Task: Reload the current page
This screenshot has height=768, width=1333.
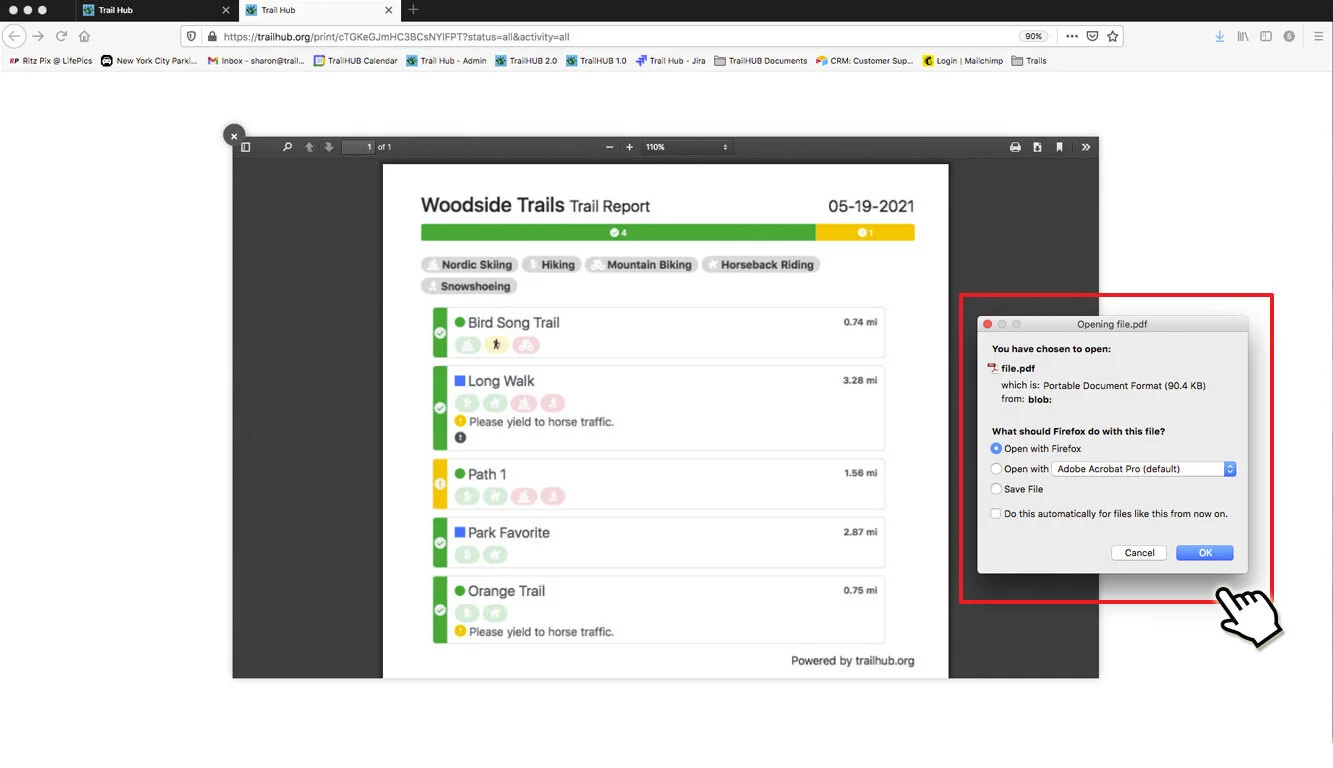Action: point(61,36)
